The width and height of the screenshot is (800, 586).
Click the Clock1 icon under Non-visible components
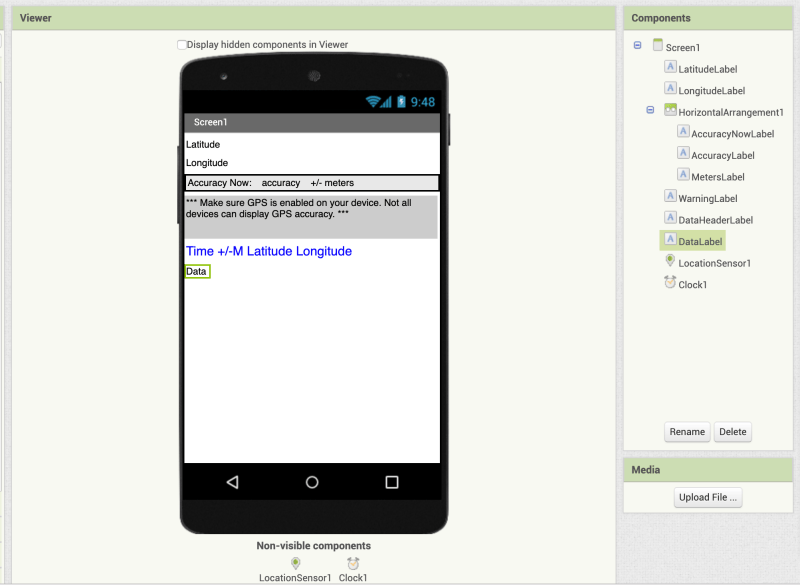coord(353,563)
